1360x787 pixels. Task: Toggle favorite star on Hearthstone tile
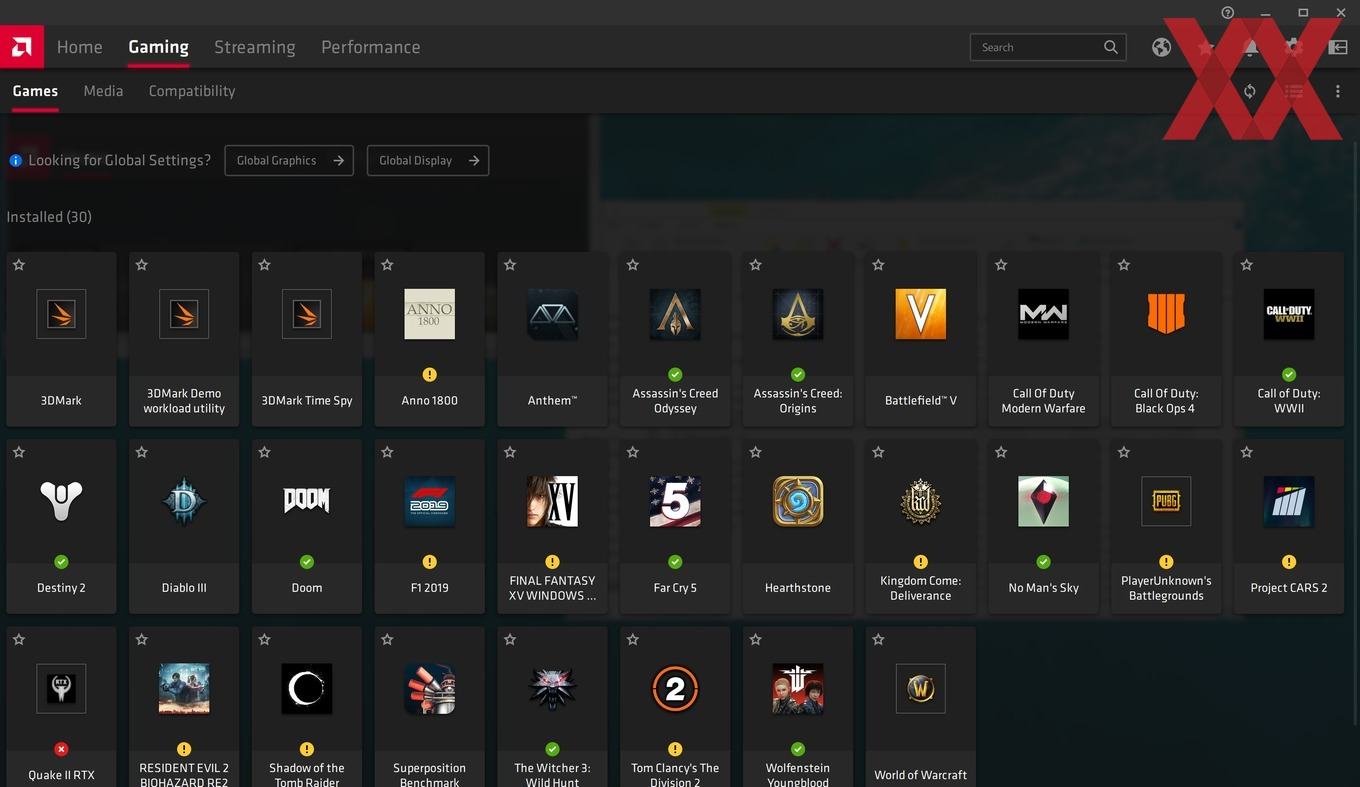[x=755, y=452]
